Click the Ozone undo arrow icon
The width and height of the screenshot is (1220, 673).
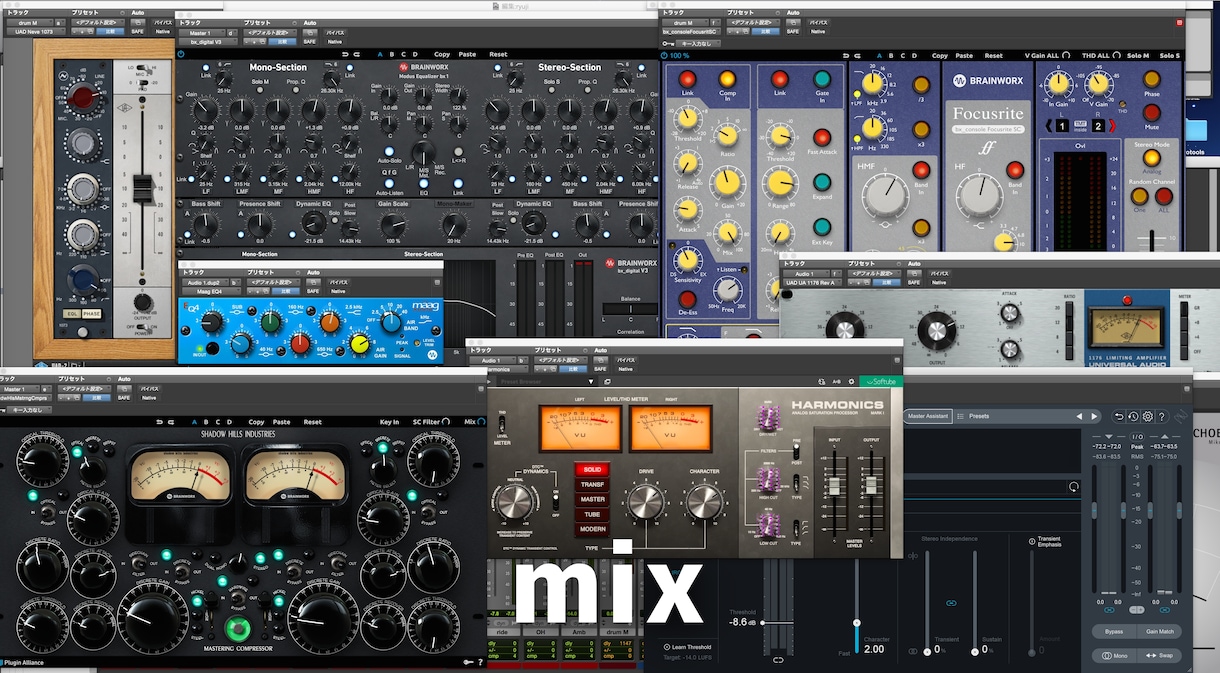click(x=1119, y=416)
